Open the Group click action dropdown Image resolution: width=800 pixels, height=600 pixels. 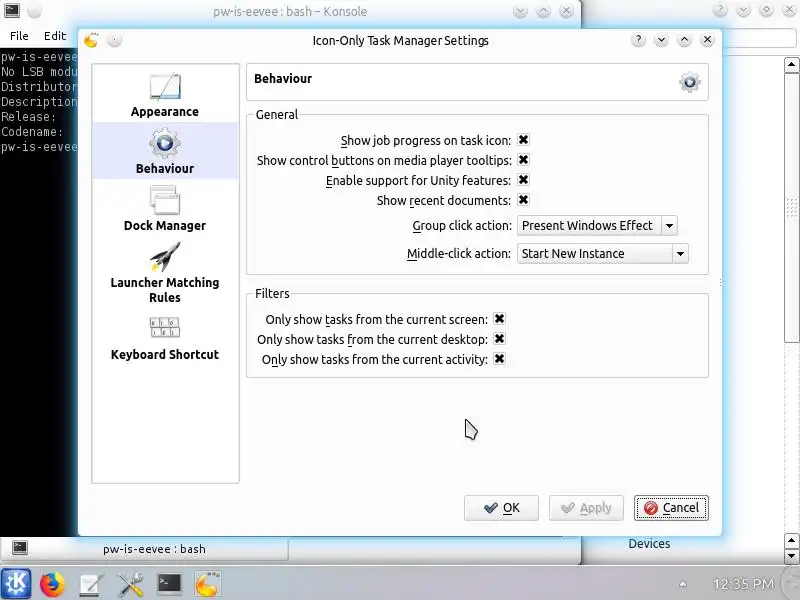coord(597,226)
